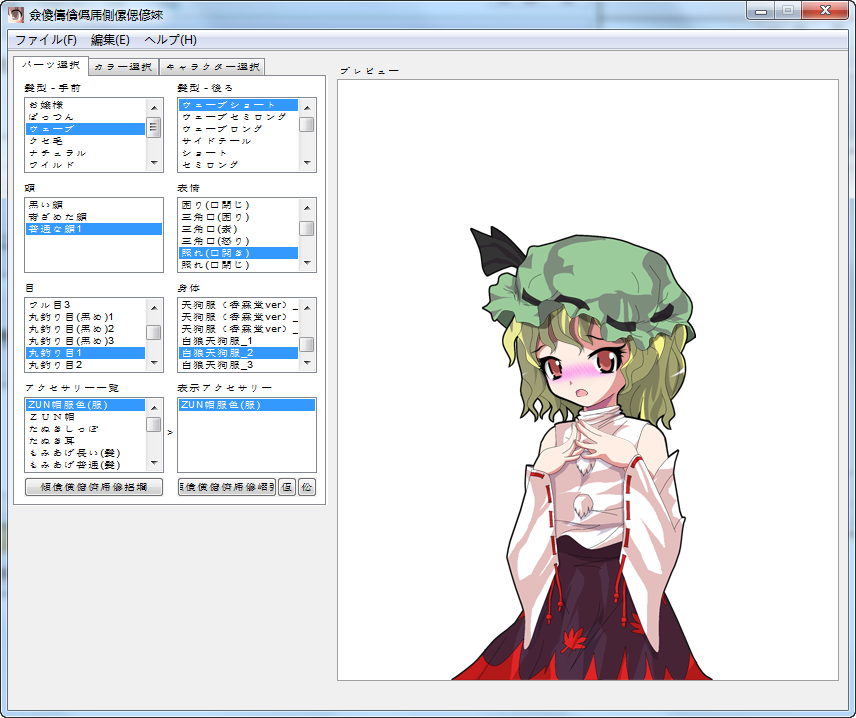Click the 身体 list scroll-down arrow
Viewport: 856px width, 718px height.
[307, 363]
